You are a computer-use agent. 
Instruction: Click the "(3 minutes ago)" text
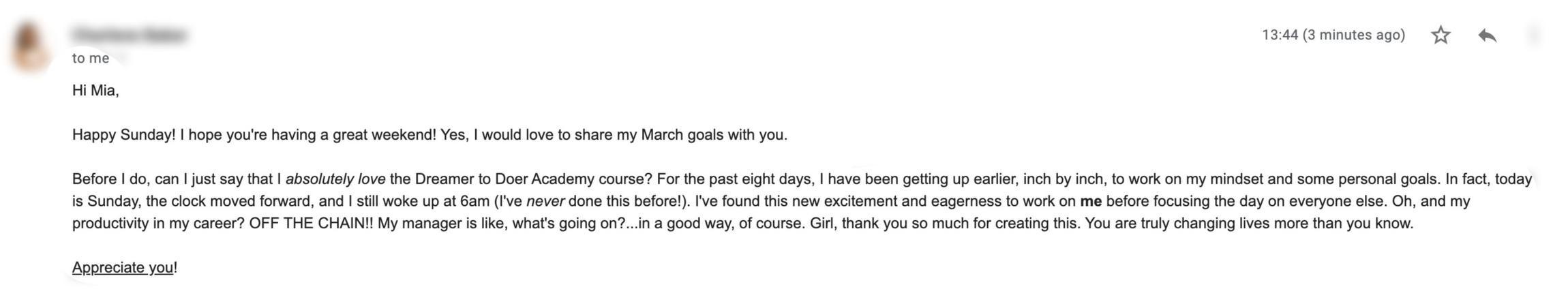click(1353, 35)
